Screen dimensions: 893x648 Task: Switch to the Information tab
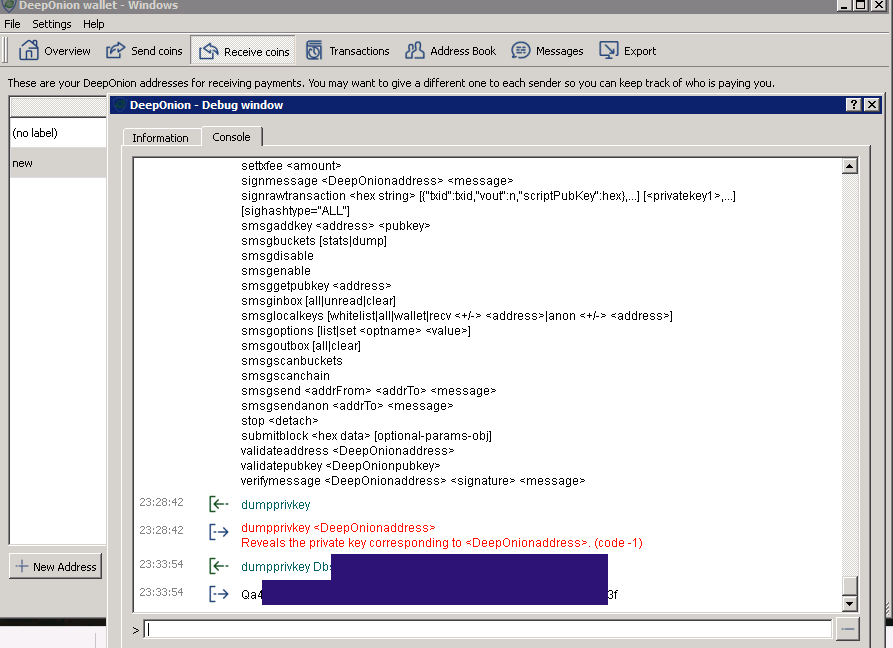(160, 138)
